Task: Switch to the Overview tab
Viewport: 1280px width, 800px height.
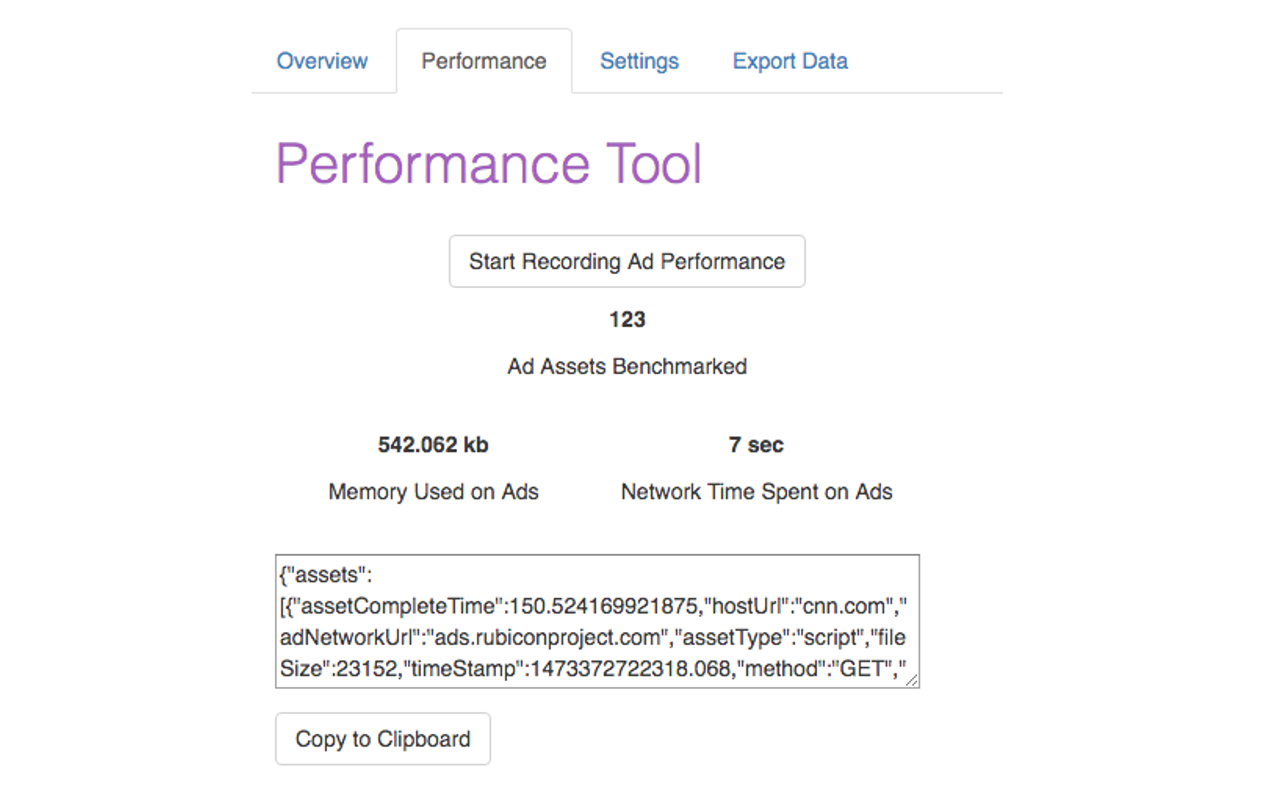Action: (322, 61)
